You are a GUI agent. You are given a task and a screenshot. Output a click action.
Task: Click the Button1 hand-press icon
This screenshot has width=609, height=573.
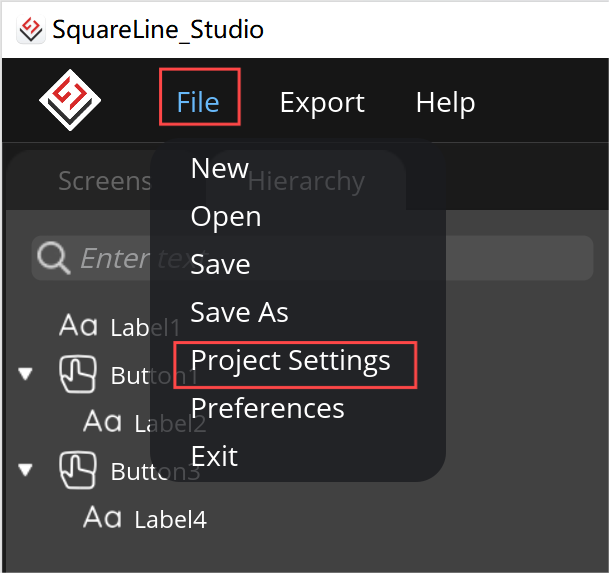78,374
